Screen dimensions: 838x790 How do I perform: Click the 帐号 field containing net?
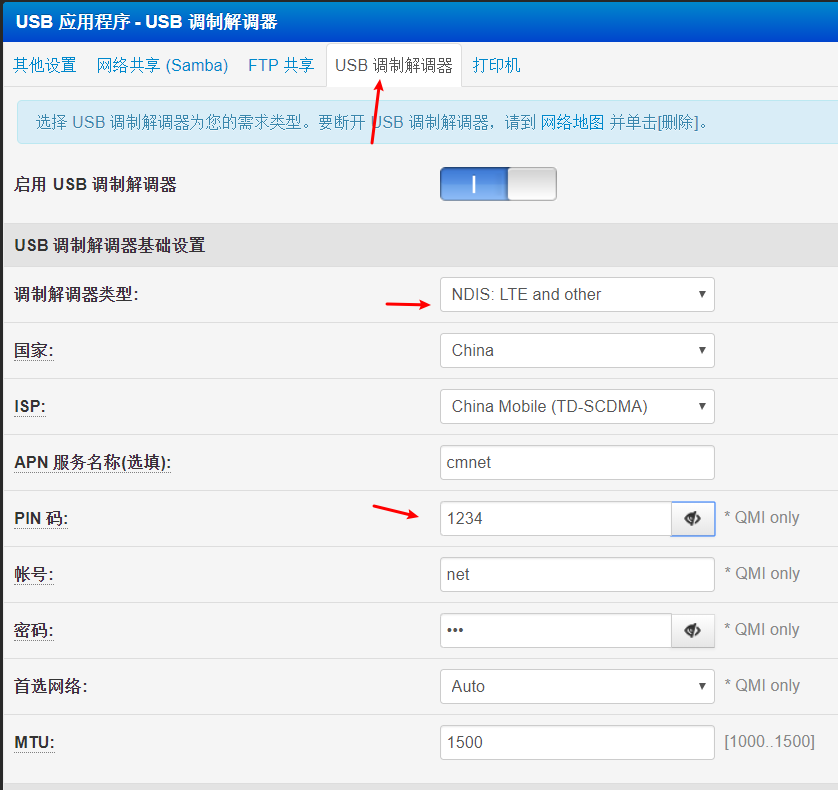click(x=577, y=574)
